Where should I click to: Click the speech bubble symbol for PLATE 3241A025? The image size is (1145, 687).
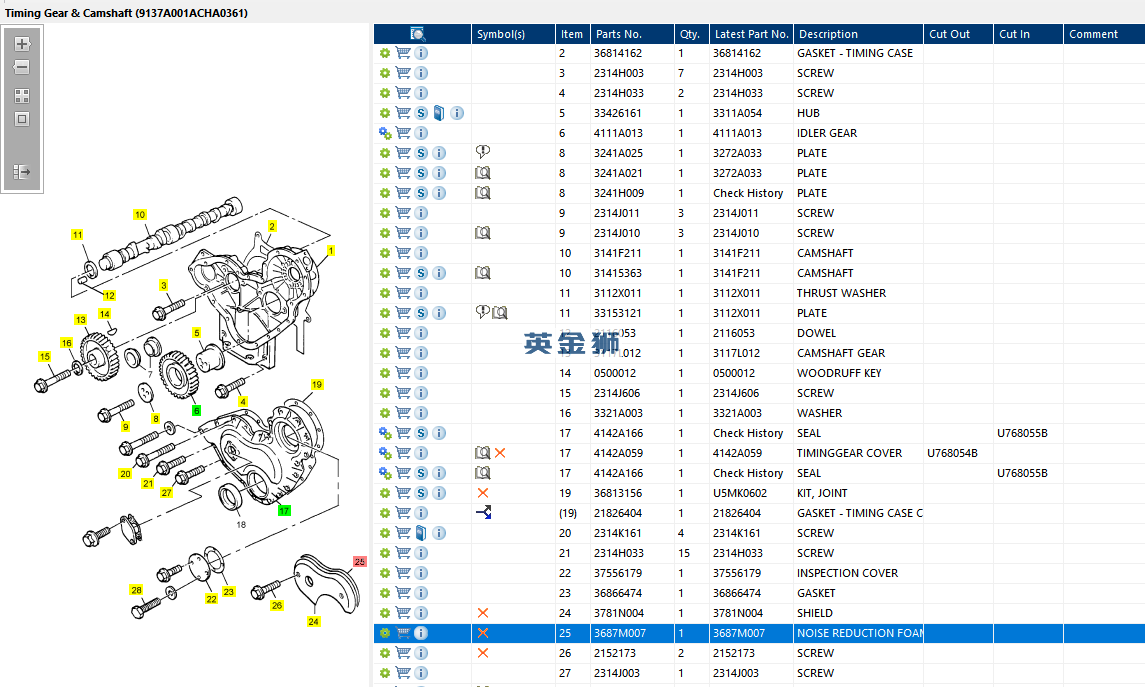[483, 152]
